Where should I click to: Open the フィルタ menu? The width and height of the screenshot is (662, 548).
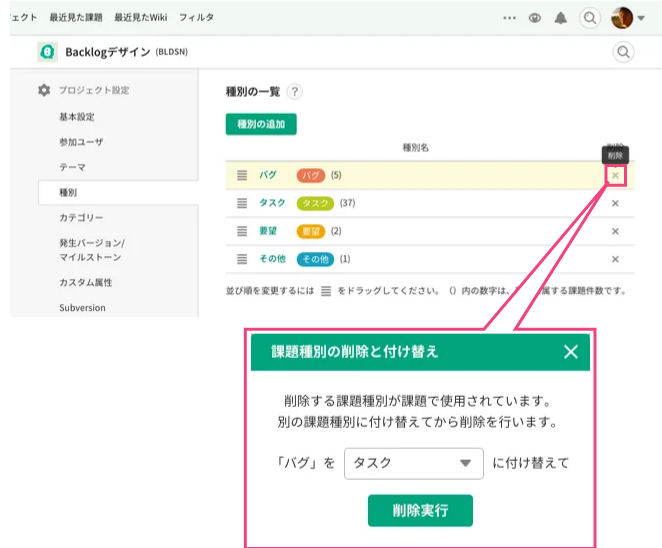(196, 17)
